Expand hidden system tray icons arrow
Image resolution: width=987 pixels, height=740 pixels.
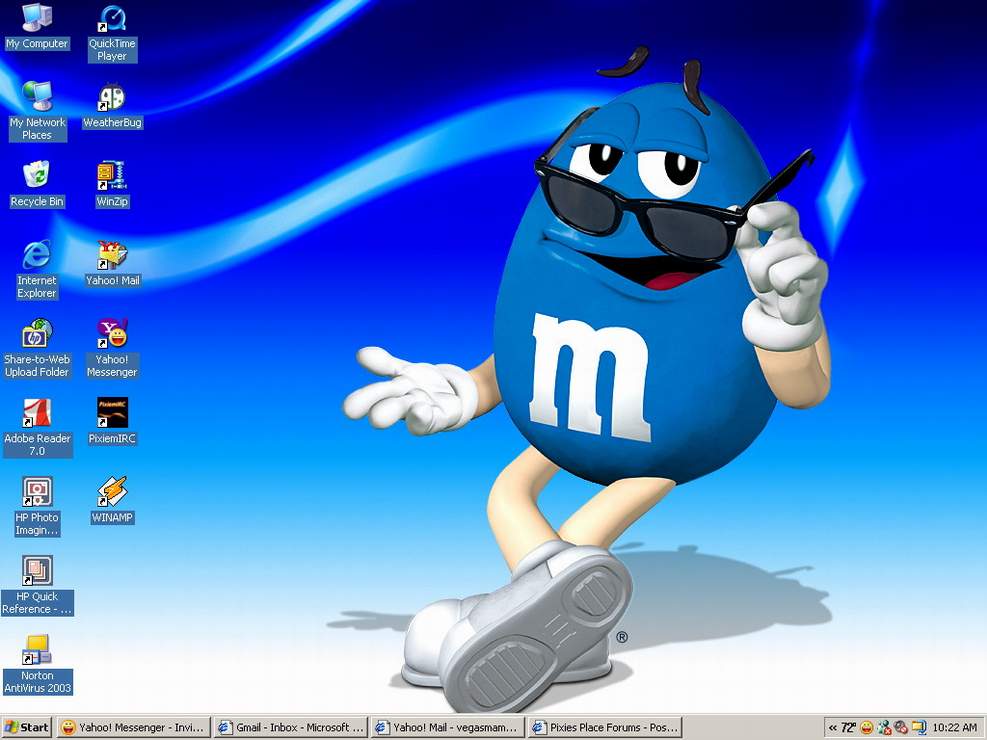832,728
